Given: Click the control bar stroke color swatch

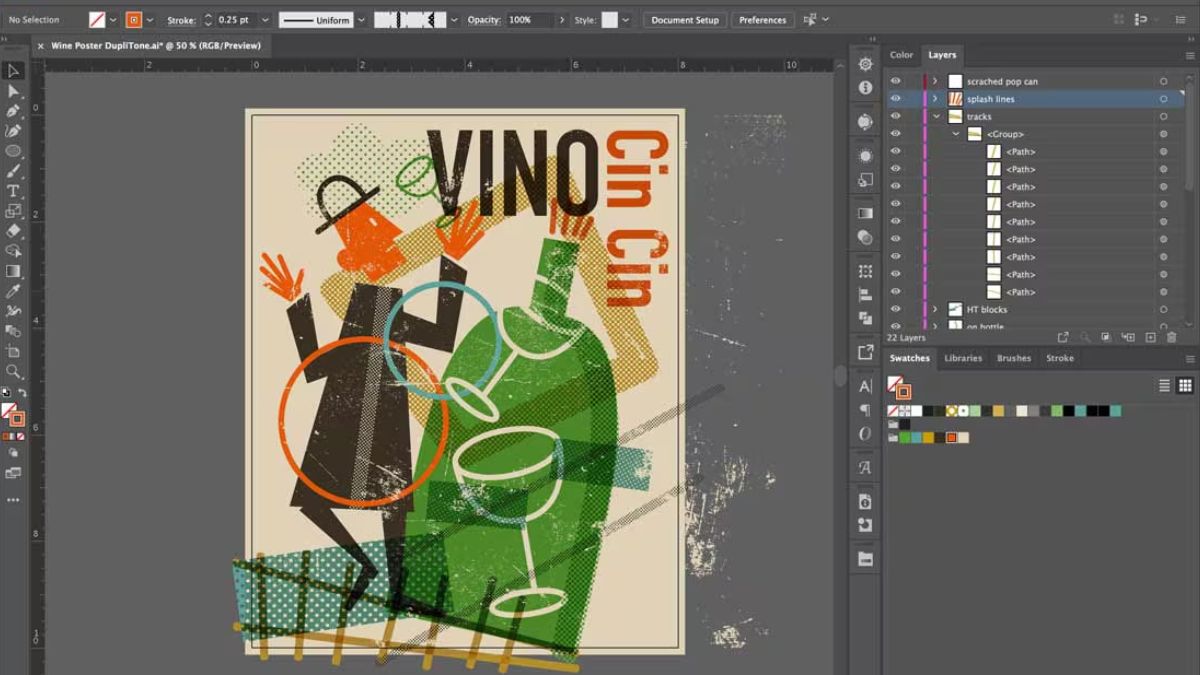Looking at the screenshot, I should (x=134, y=20).
